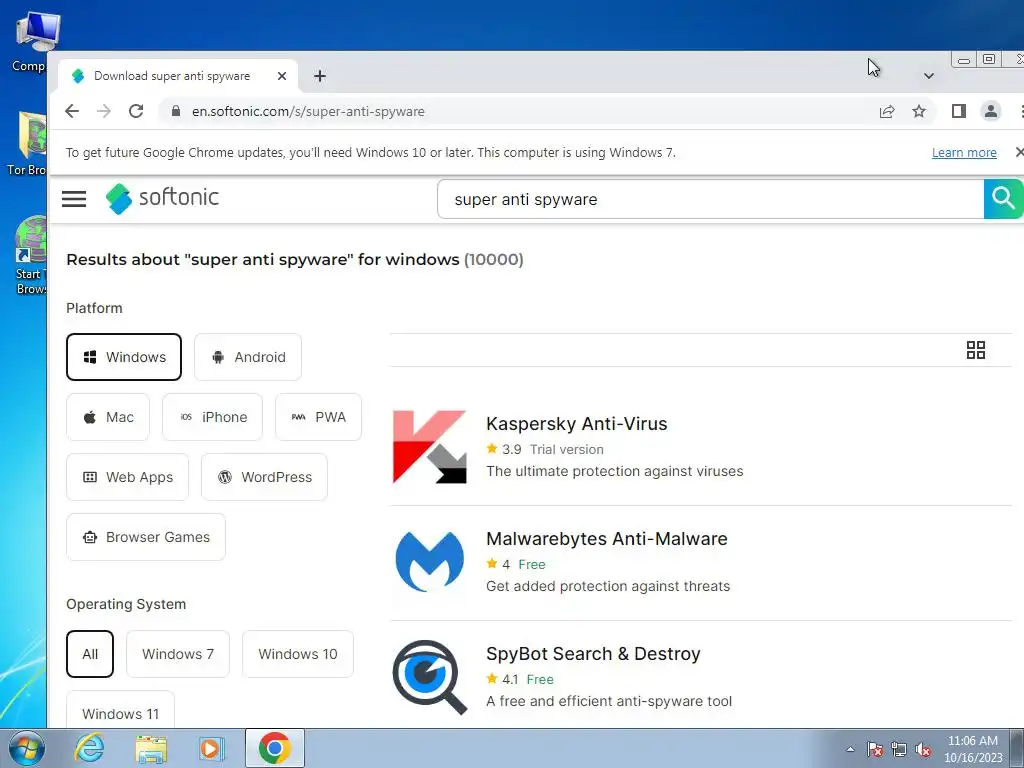The height and width of the screenshot is (768, 1024).
Task: Open the Tor Browser desktop folder
Action: click(27, 144)
